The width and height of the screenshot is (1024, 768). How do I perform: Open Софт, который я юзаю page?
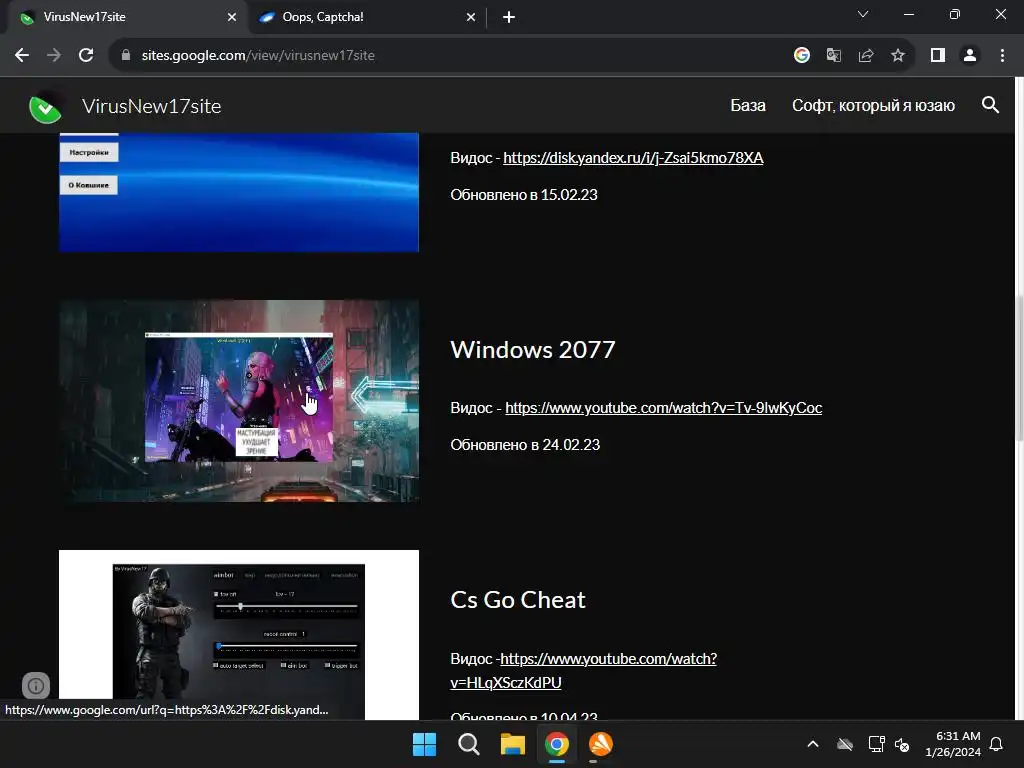pyautogui.click(x=873, y=105)
